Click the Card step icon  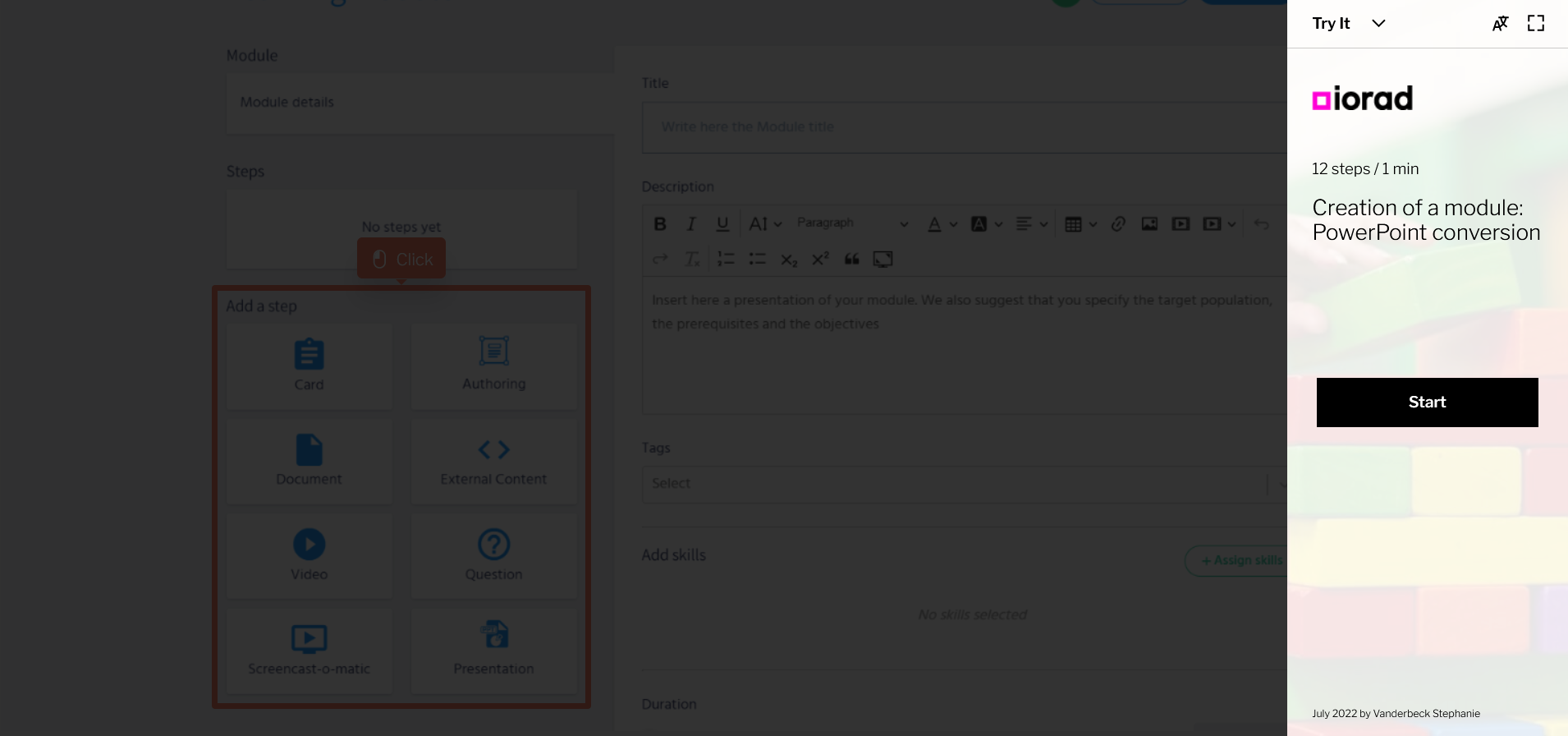309,356
